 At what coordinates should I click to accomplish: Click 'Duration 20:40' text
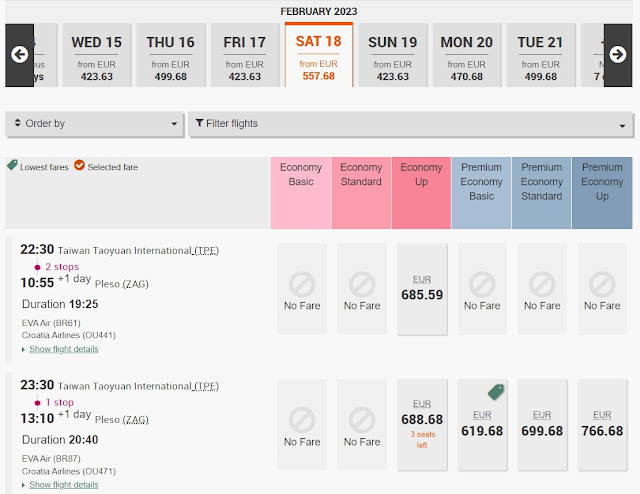coord(60,440)
